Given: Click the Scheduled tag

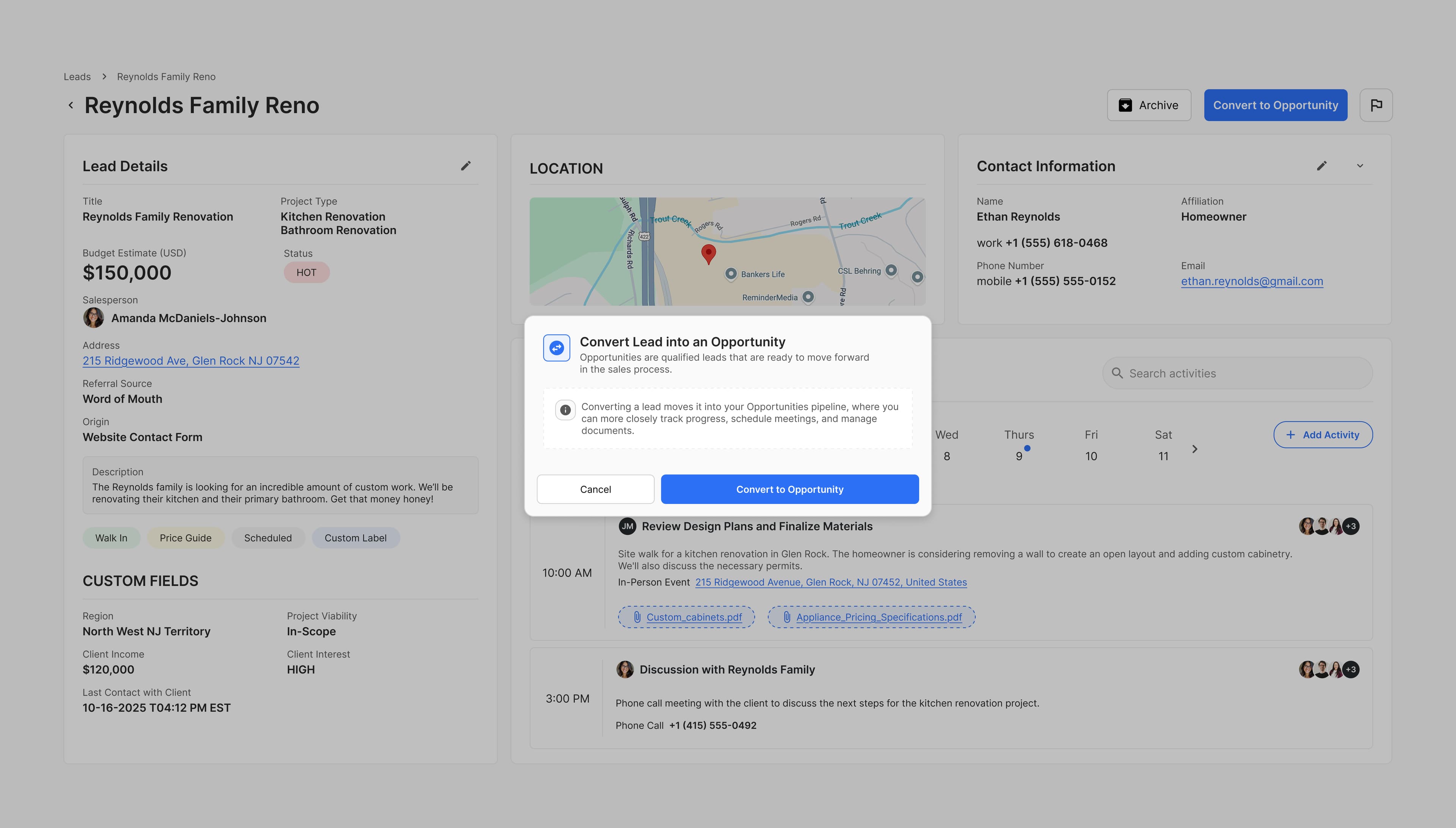Looking at the screenshot, I should click(268, 538).
